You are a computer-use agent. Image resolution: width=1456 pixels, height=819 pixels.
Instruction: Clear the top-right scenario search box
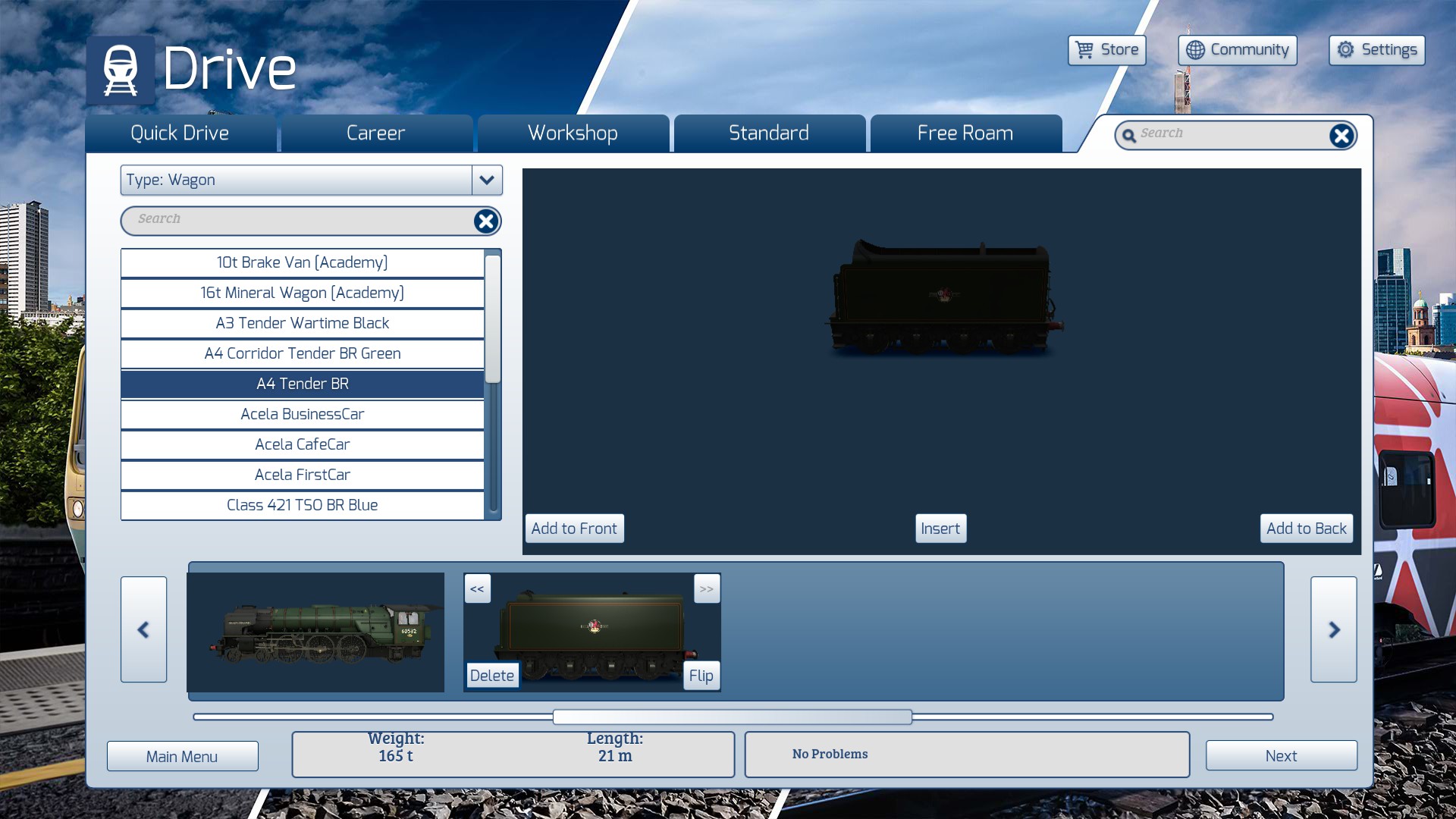1341,136
